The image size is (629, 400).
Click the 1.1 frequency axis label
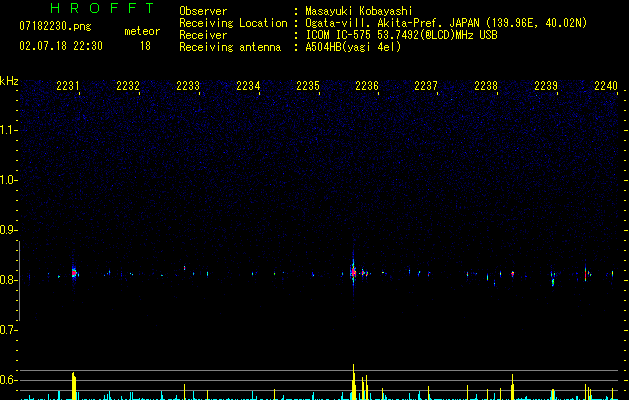coord(7,130)
